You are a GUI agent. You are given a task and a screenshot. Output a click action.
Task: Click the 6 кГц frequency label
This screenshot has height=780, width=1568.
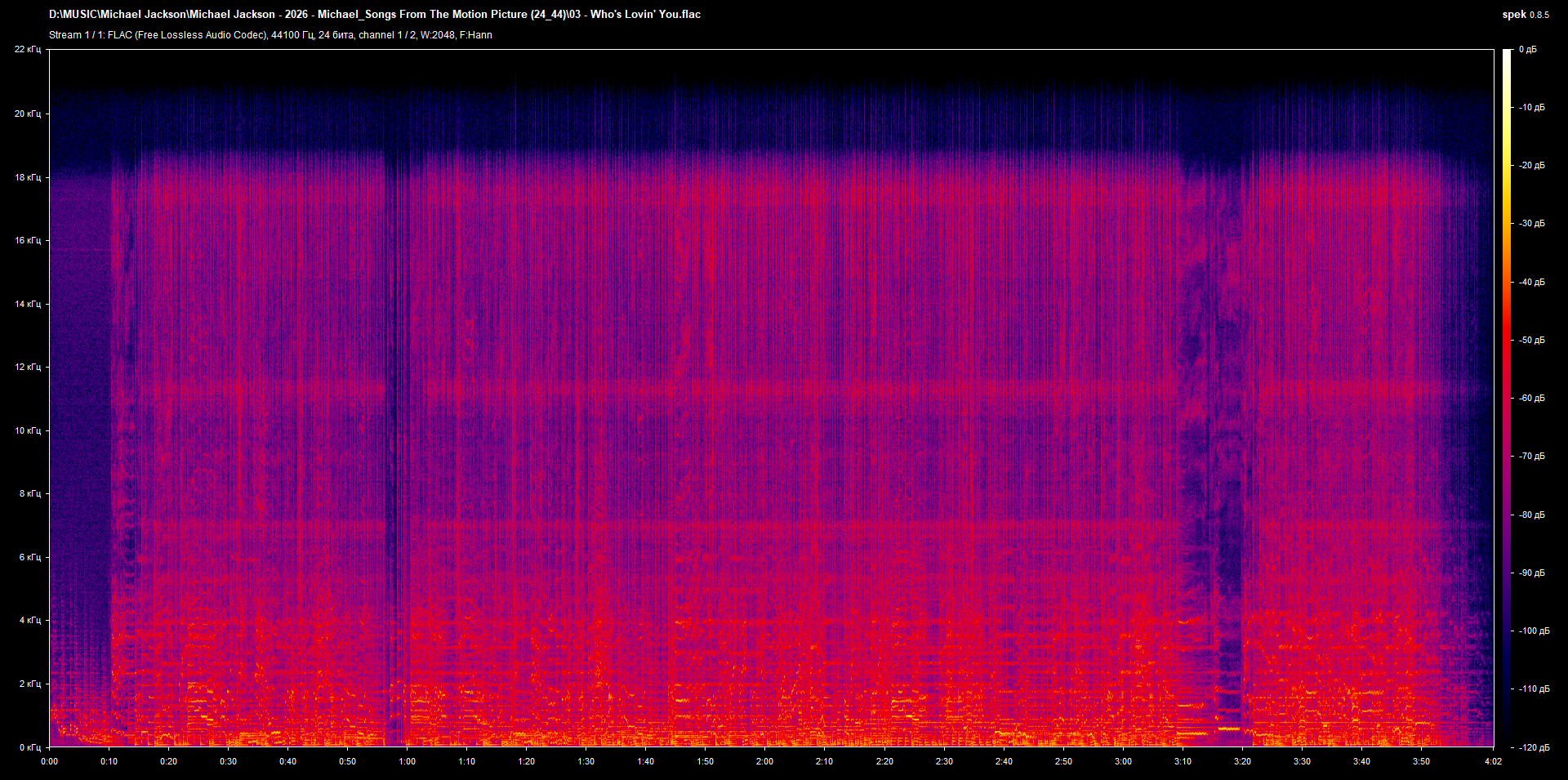coord(30,557)
